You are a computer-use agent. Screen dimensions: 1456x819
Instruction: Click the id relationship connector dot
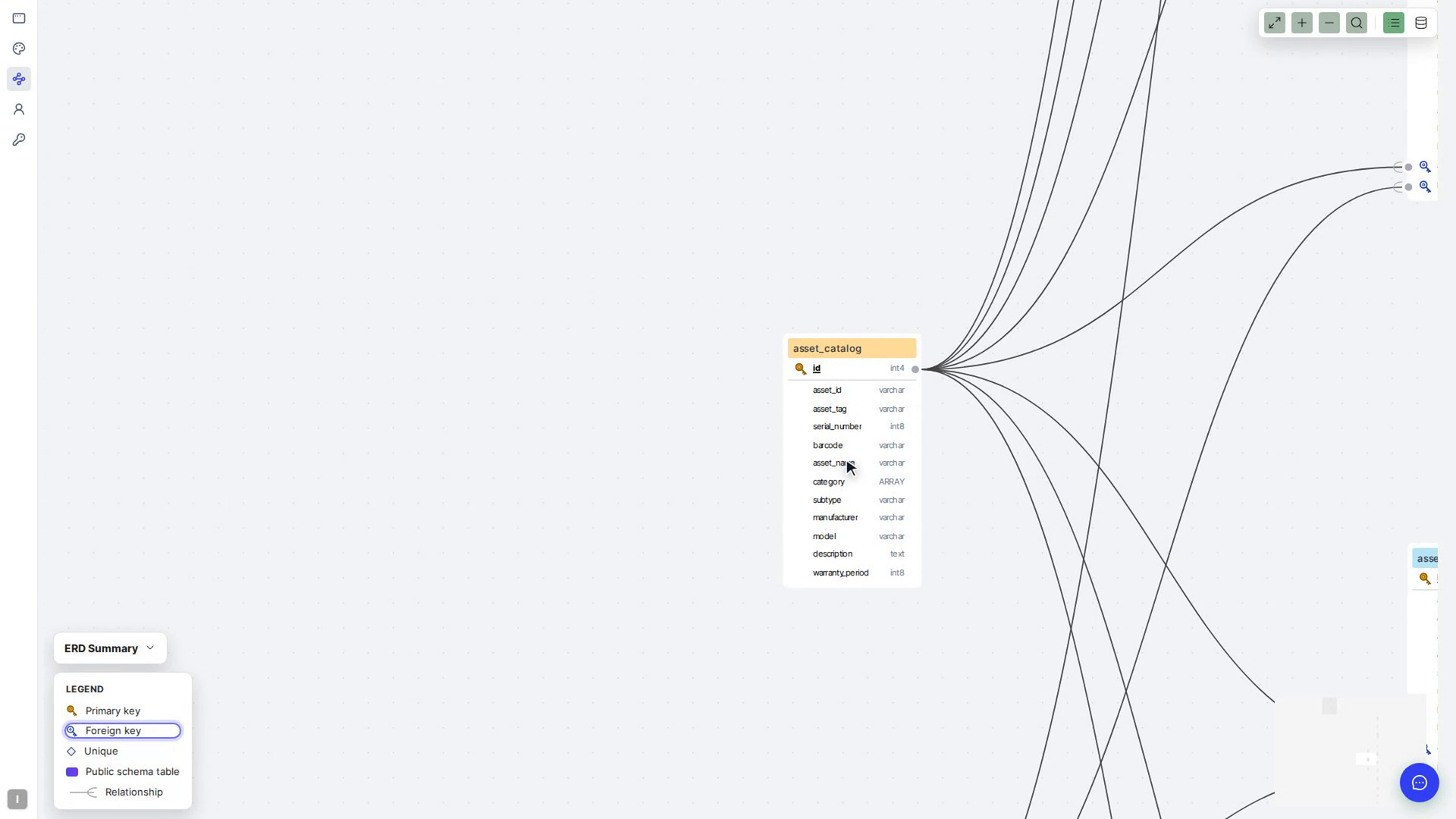(915, 369)
